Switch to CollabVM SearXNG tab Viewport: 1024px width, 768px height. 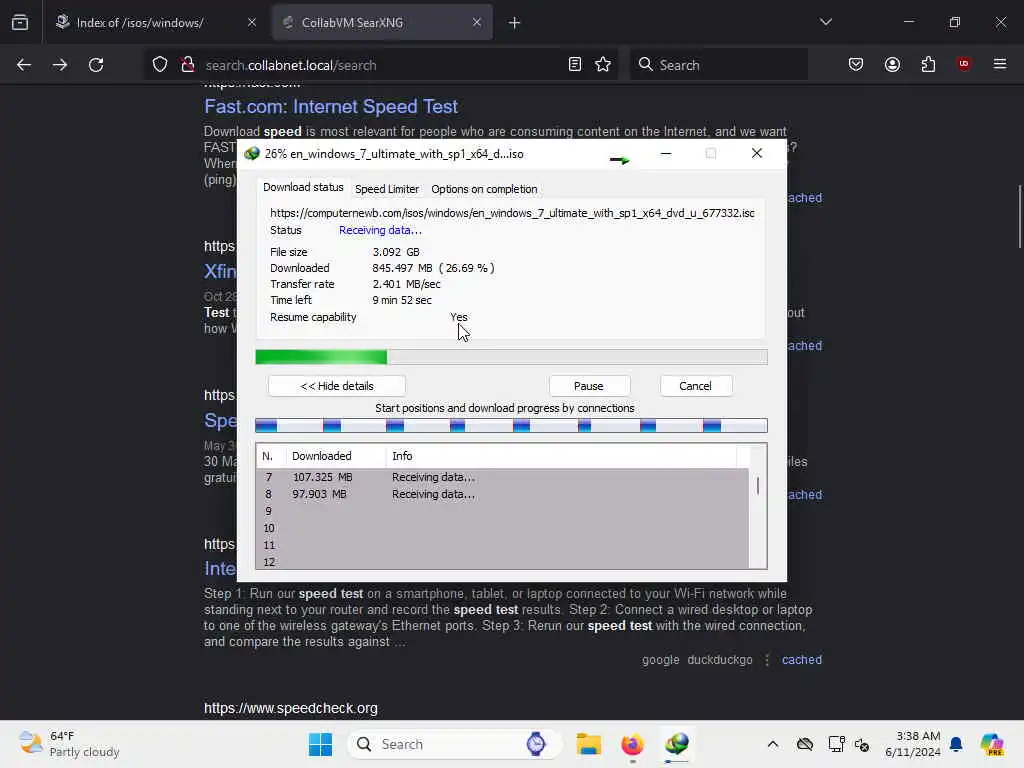[382, 22]
